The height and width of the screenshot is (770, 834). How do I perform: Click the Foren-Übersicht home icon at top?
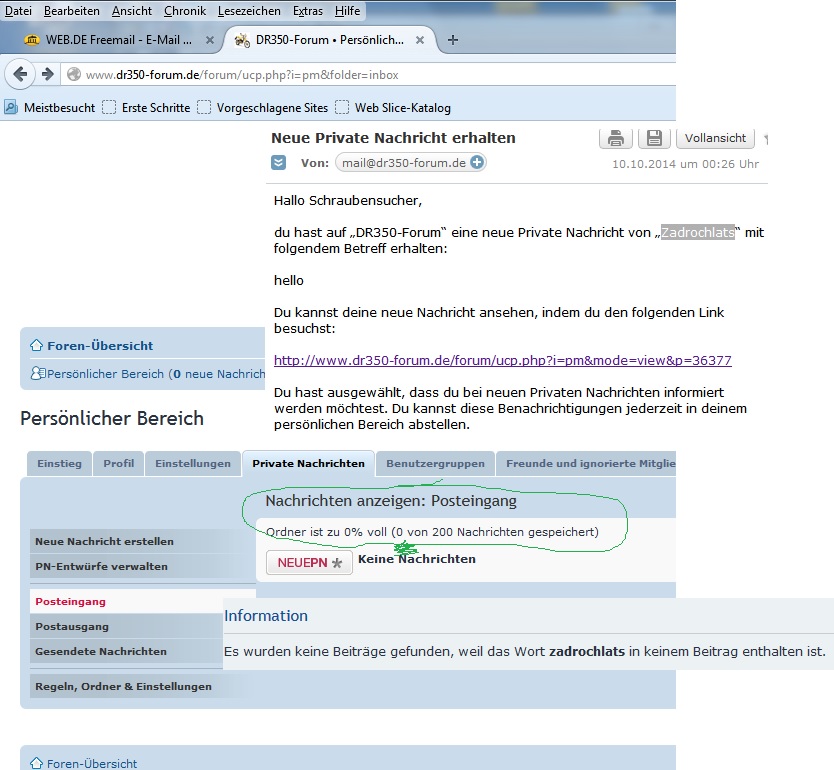[x=36, y=346]
